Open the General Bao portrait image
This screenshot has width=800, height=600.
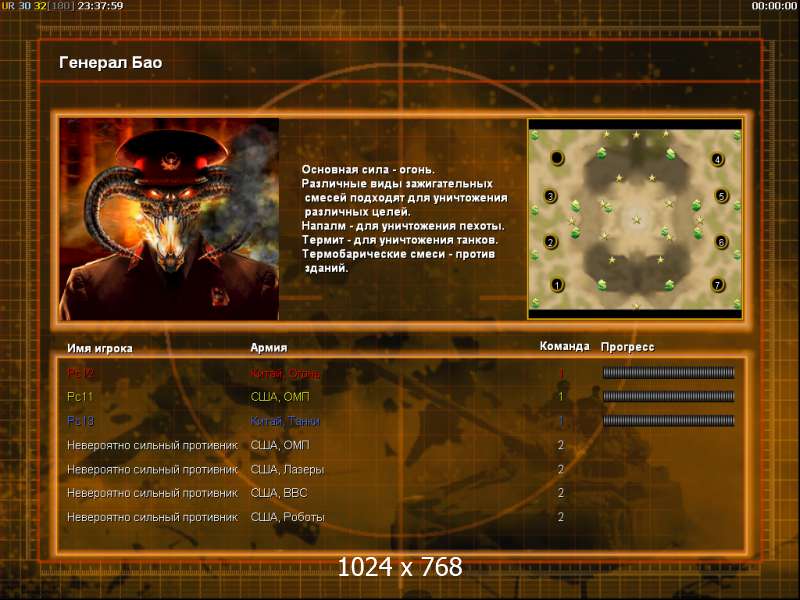coord(169,219)
